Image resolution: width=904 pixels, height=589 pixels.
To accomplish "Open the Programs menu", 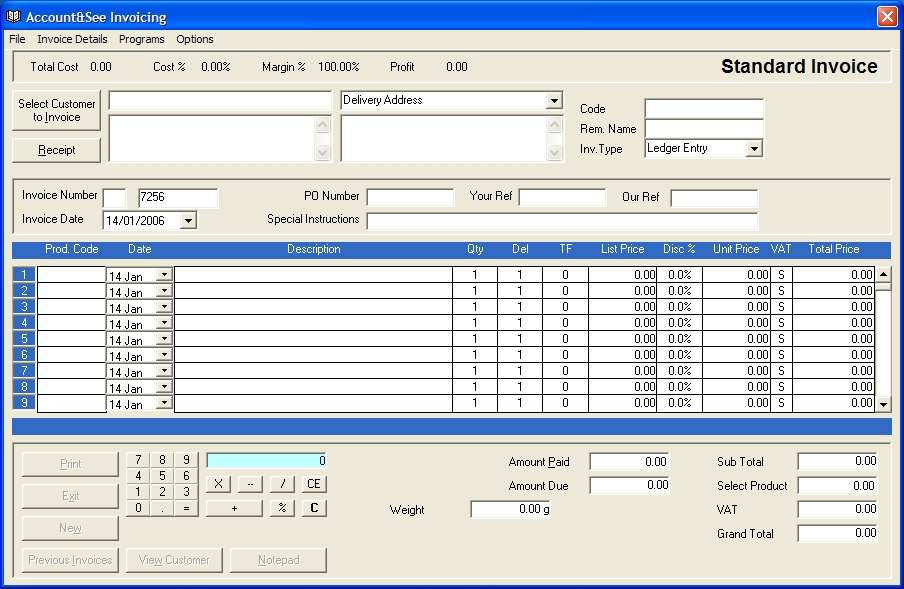I will [x=141, y=39].
